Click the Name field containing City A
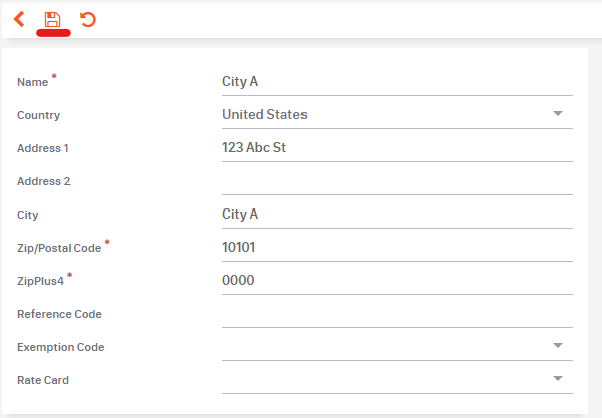The height and width of the screenshot is (418, 602). click(x=396, y=81)
